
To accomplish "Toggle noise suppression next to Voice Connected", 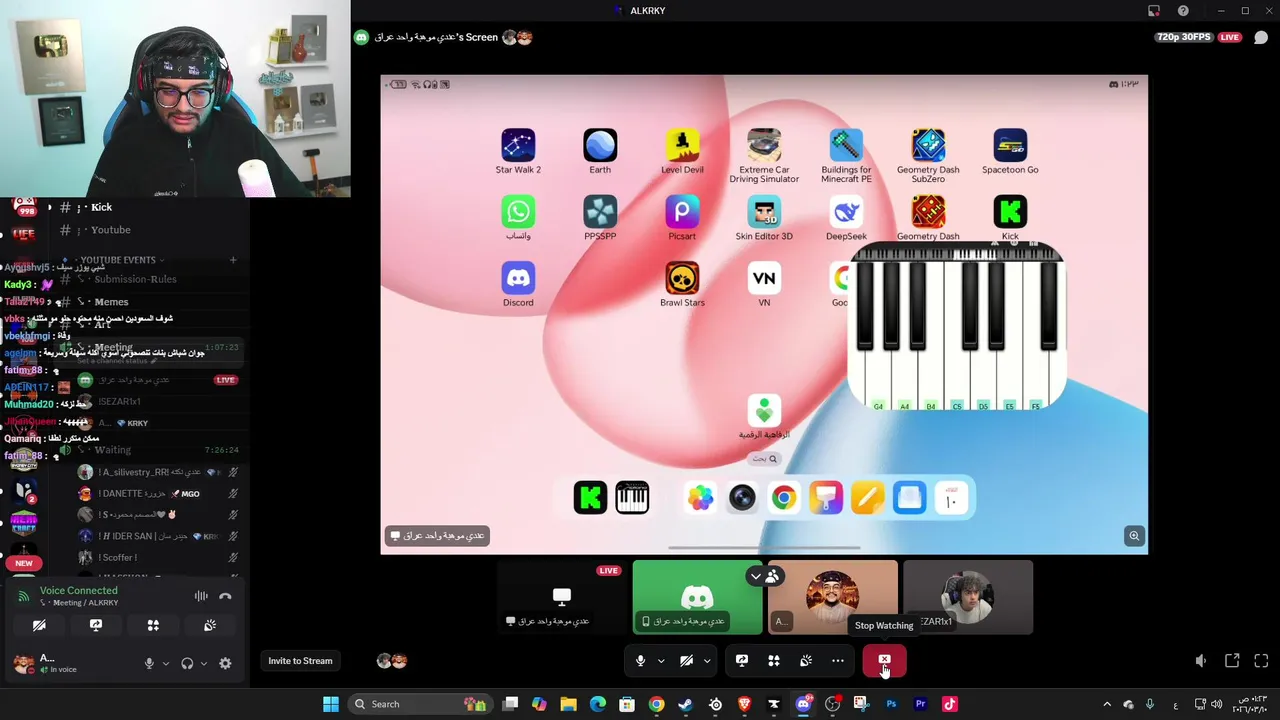I will (x=201, y=596).
